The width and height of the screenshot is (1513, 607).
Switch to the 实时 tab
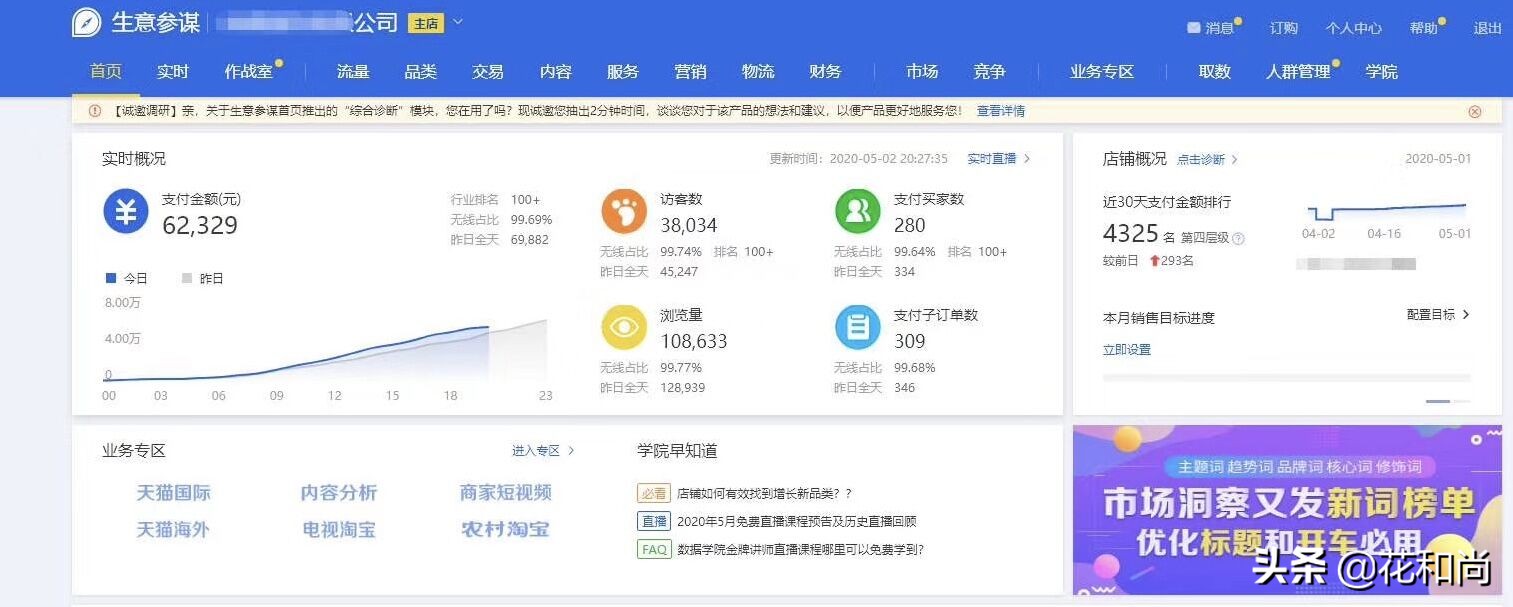tap(172, 71)
